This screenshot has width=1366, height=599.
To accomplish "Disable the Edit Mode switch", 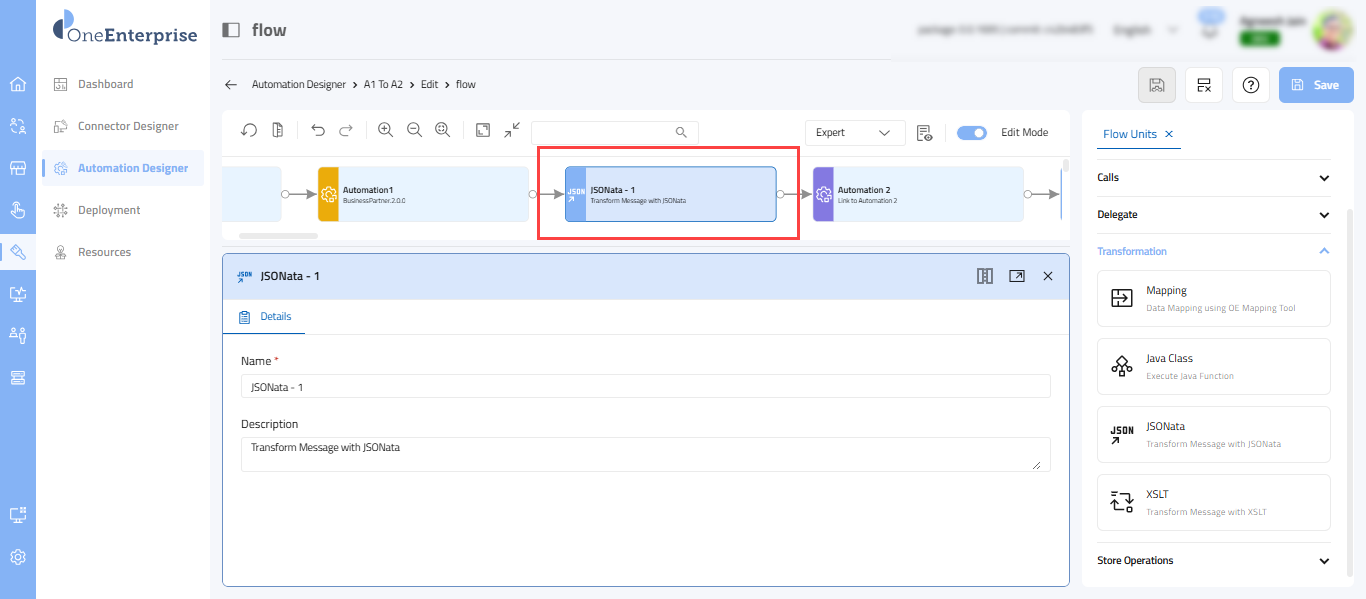I will (971, 132).
